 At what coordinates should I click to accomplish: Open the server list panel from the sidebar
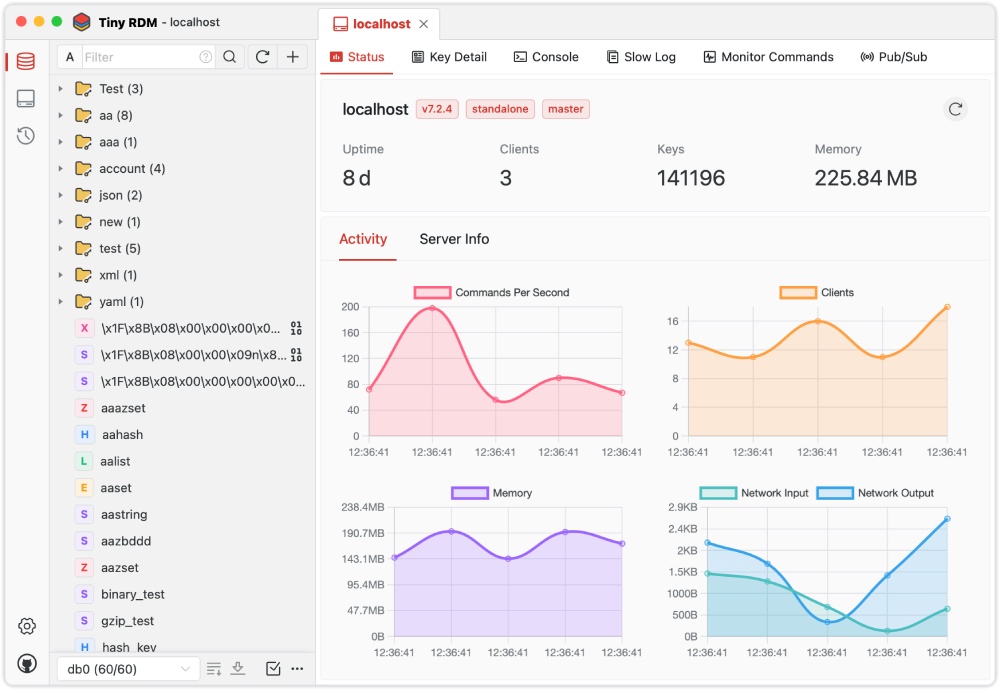pyautogui.click(x=25, y=97)
